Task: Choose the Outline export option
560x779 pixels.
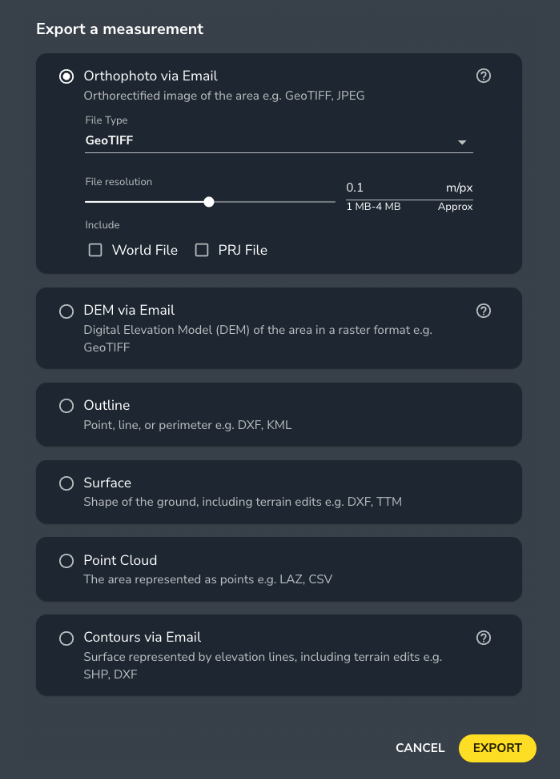Action: [x=66, y=406]
